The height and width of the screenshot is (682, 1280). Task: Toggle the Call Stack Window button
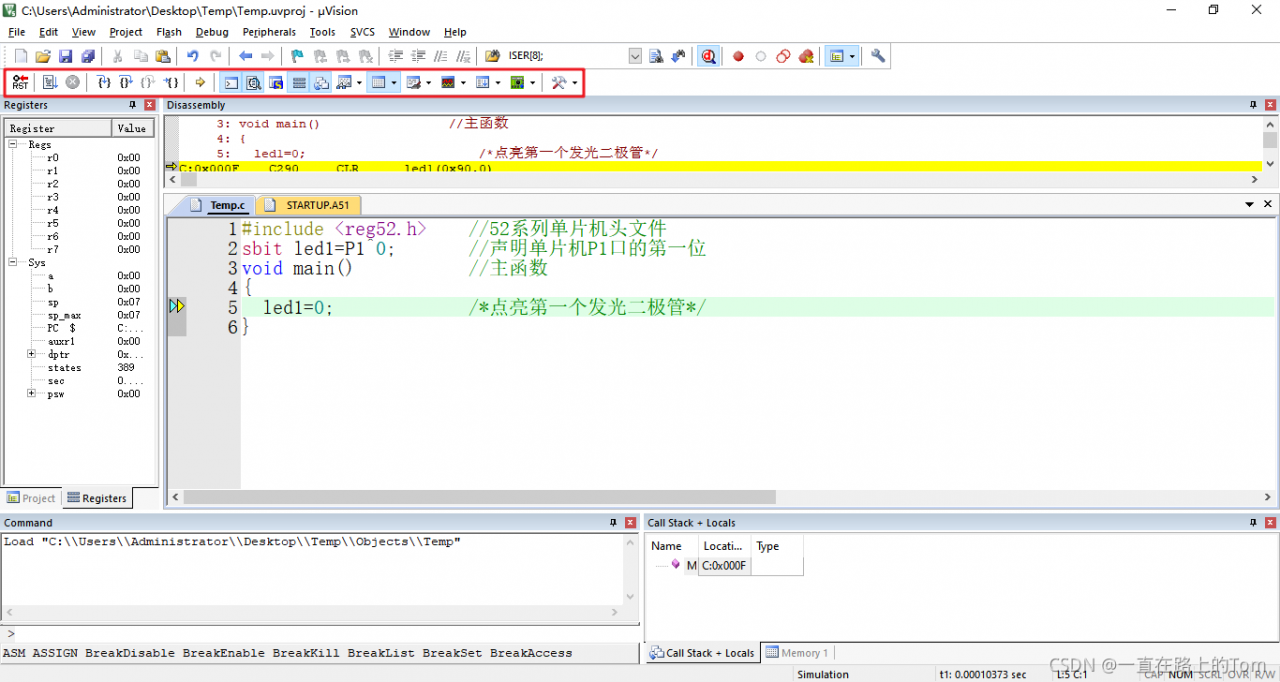point(321,82)
